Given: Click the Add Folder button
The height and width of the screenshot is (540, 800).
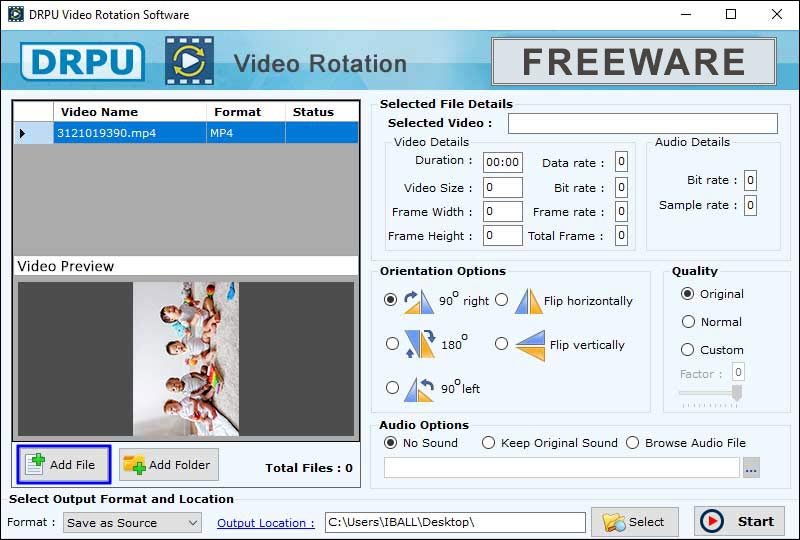Looking at the screenshot, I should pos(169,464).
